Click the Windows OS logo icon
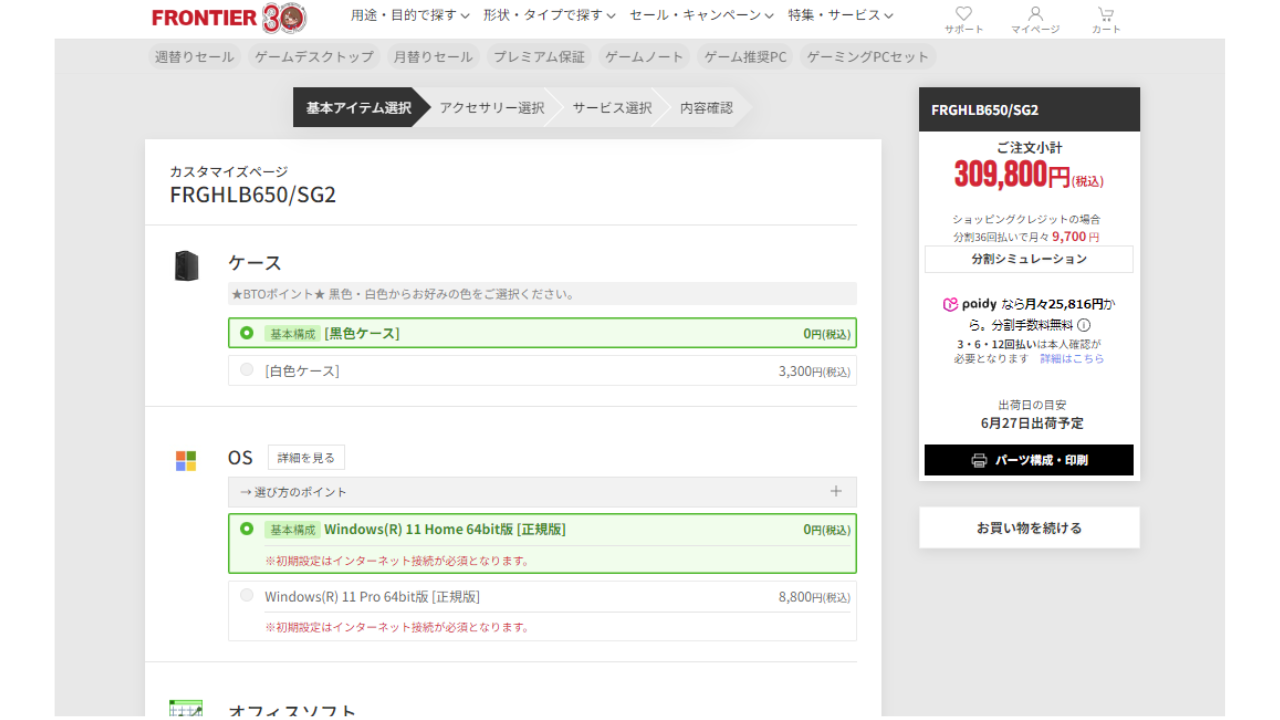This screenshot has width=1280, height=720. coord(186,460)
